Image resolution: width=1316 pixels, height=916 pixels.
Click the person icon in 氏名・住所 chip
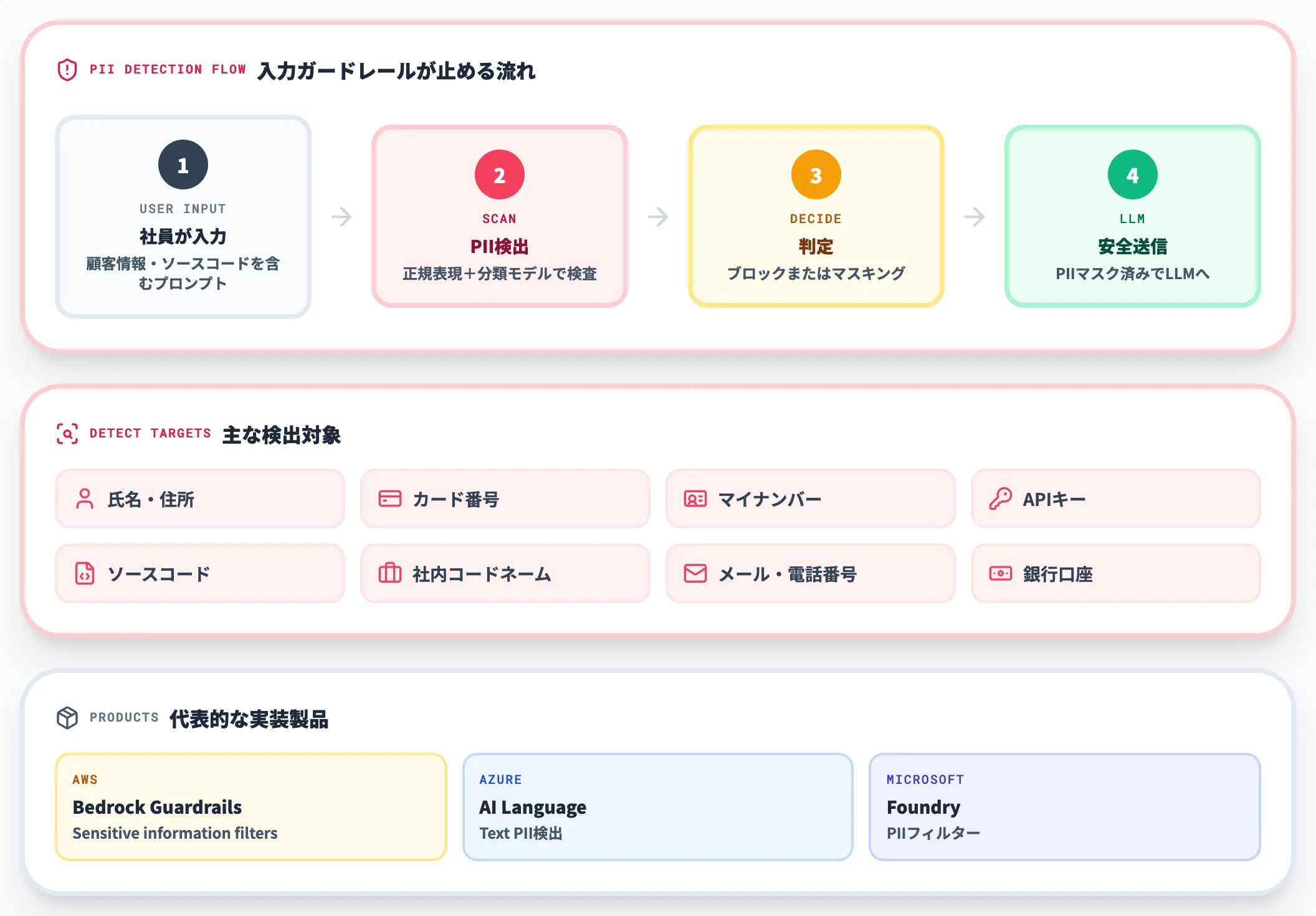point(85,499)
